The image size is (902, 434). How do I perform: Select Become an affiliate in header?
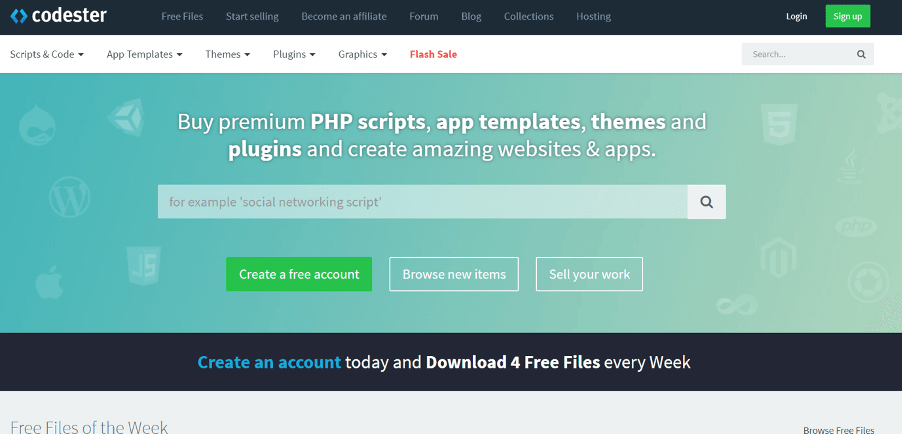[344, 17]
